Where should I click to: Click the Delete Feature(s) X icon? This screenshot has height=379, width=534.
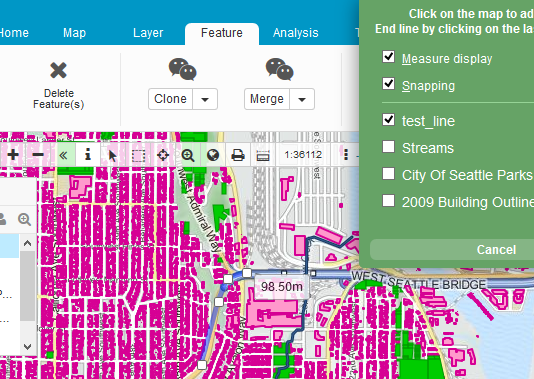[x=58, y=70]
